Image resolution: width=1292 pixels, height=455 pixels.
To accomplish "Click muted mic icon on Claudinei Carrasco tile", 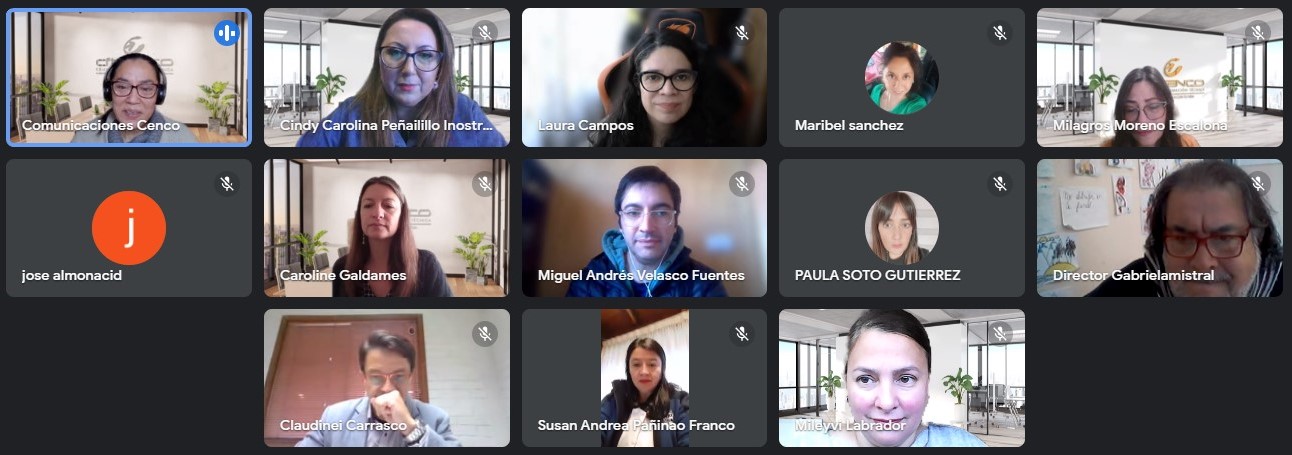I will pyautogui.click(x=485, y=334).
